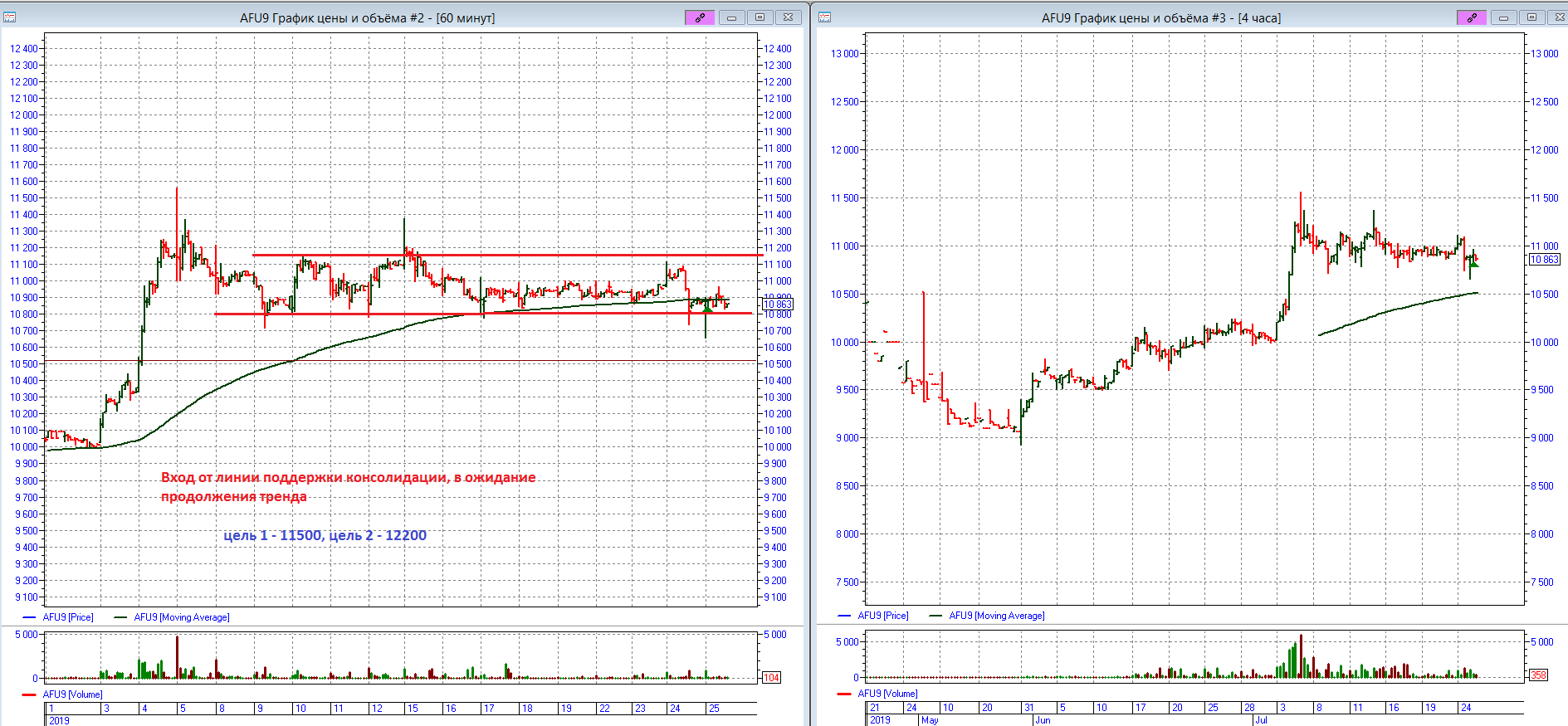Close the 4-hour chart window

click(x=1557, y=17)
